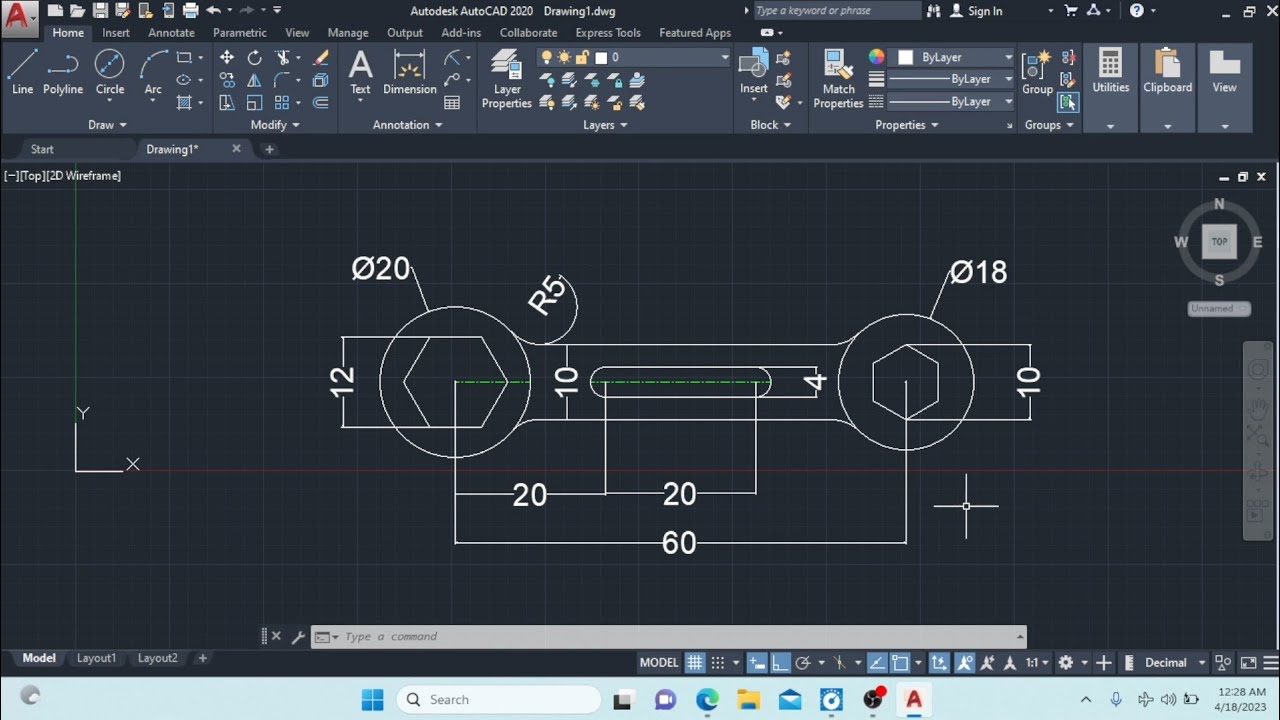Click the layer 0 color swatch
The width and height of the screenshot is (1280, 720).
point(601,58)
